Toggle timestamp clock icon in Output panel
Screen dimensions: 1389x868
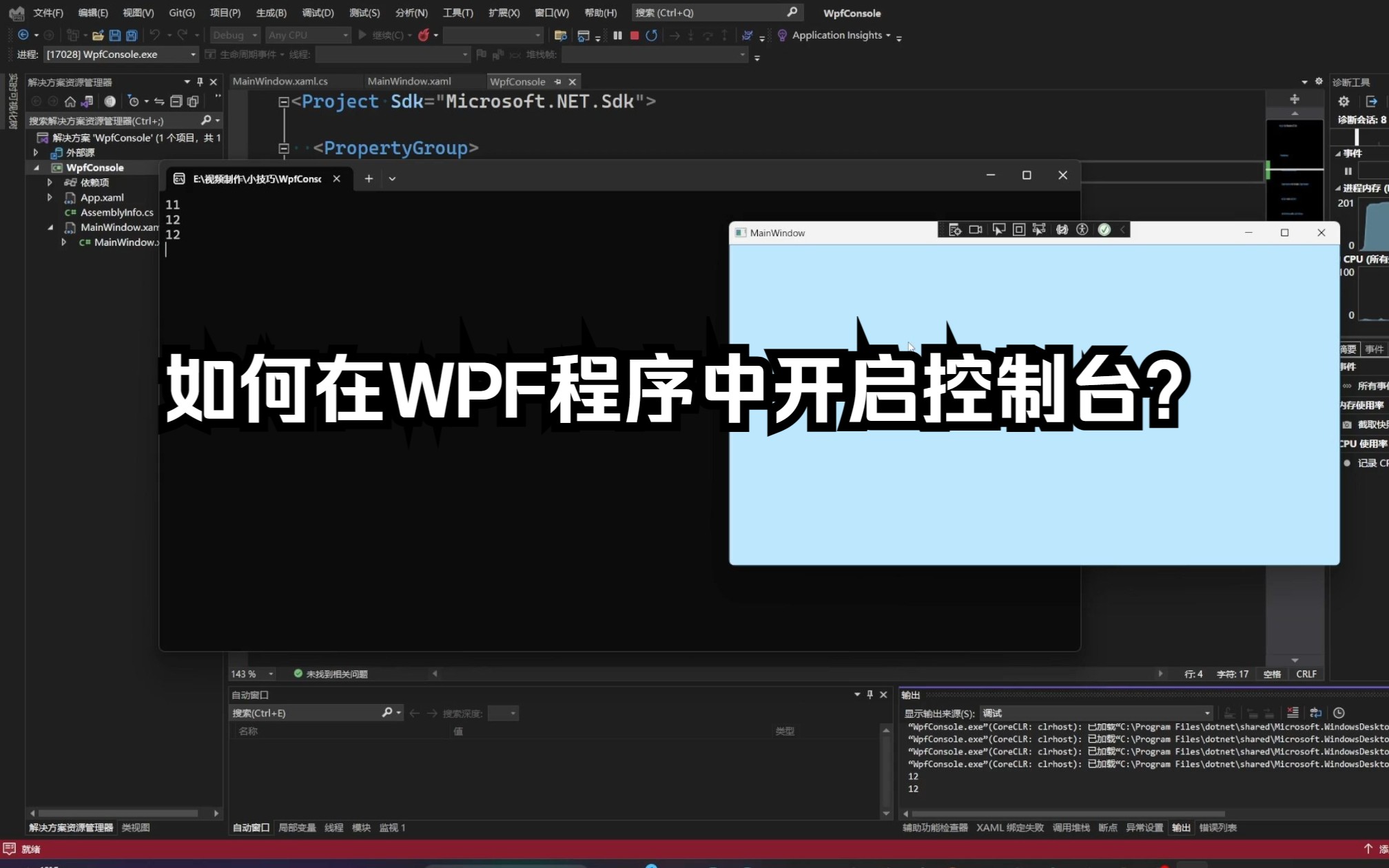point(1339,713)
